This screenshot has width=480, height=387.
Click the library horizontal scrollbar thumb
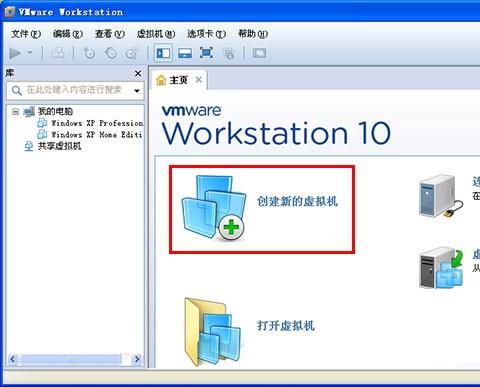click(71, 359)
